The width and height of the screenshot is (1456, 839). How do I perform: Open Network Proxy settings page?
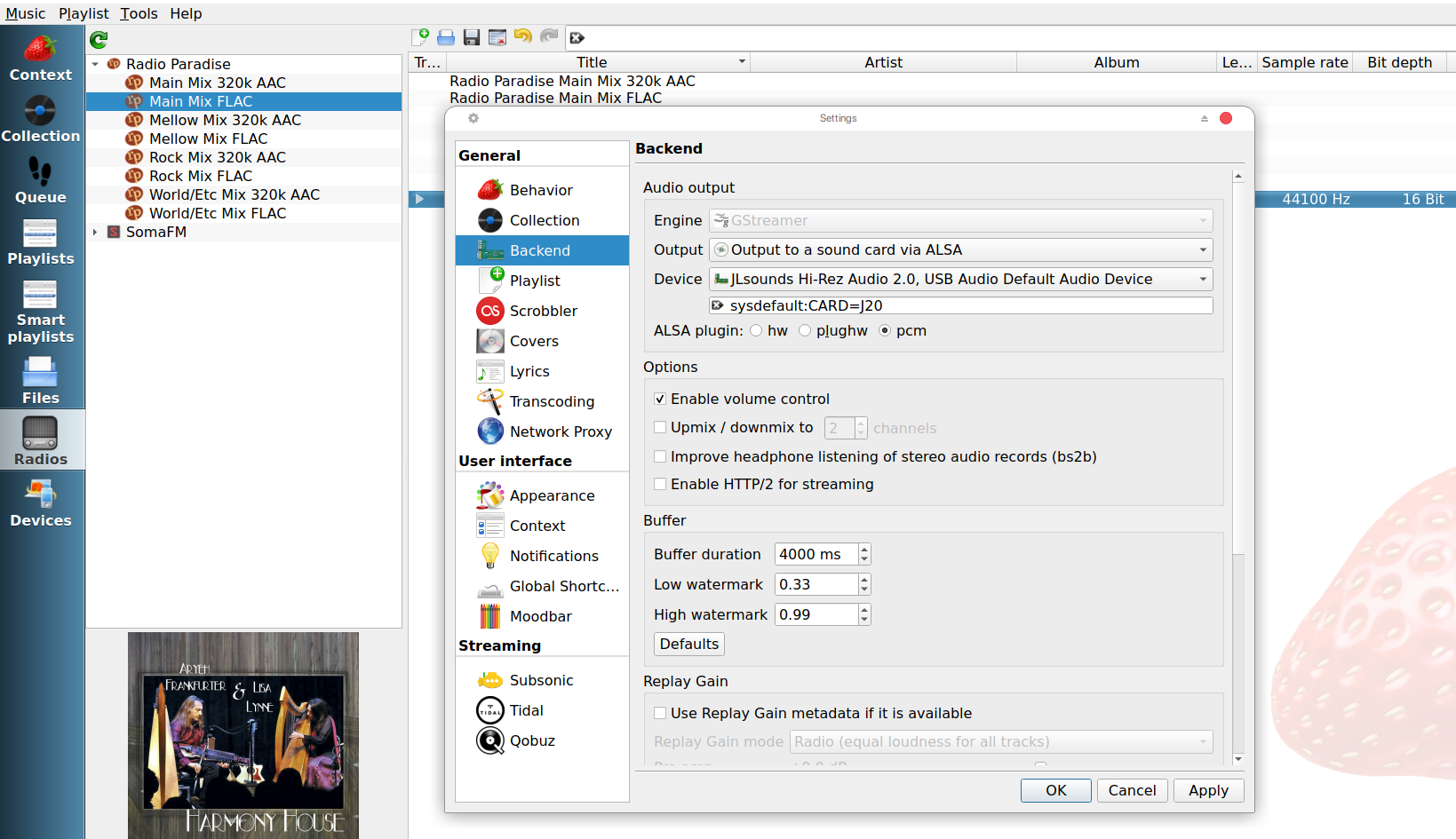[542, 431]
